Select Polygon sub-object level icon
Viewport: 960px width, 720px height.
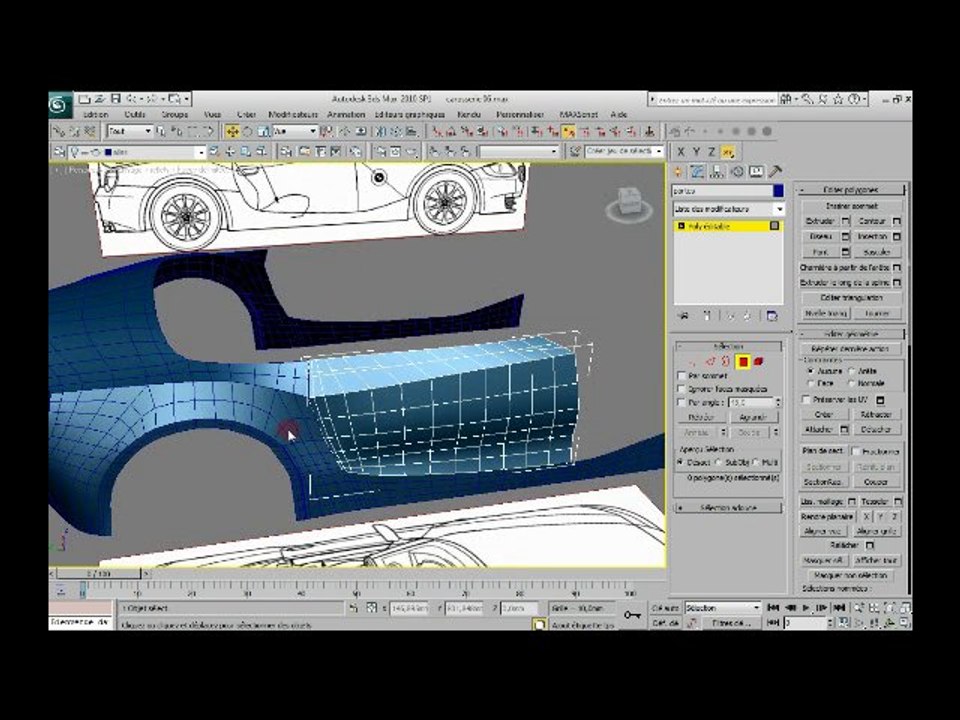pyautogui.click(x=743, y=362)
